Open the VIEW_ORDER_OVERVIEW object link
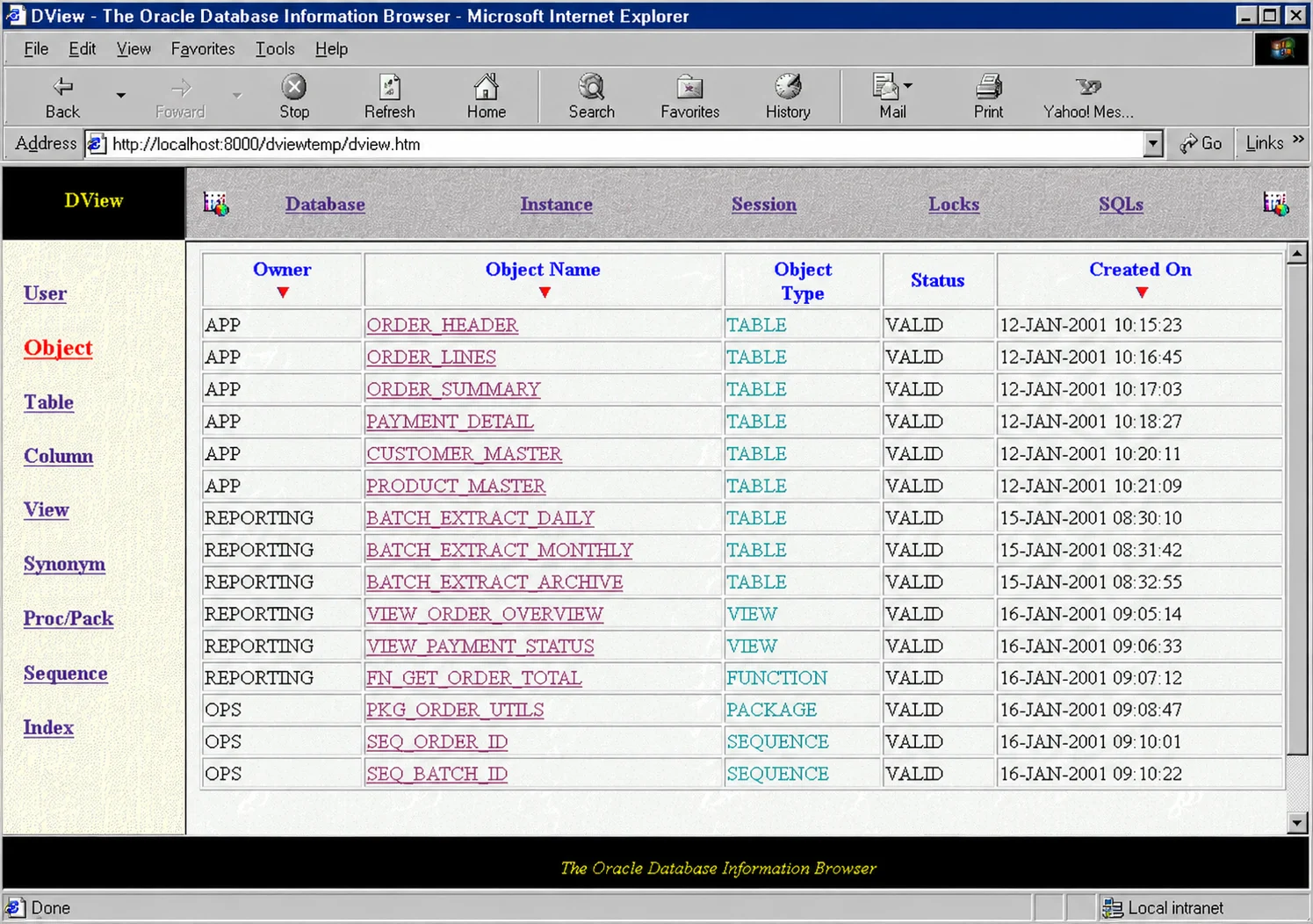 tap(485, 614)
